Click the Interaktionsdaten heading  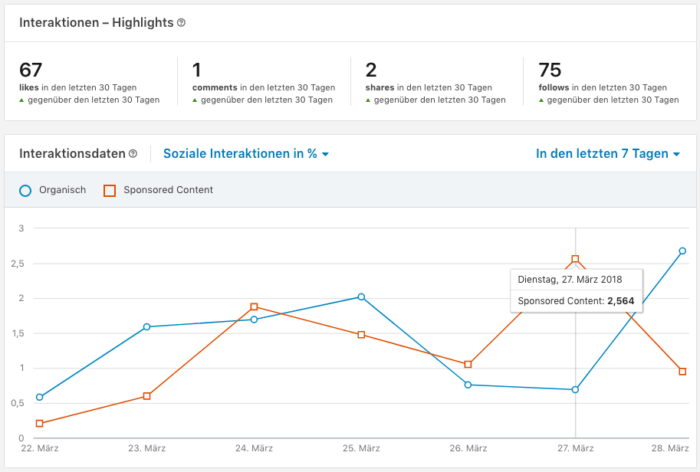click(72, 154)
